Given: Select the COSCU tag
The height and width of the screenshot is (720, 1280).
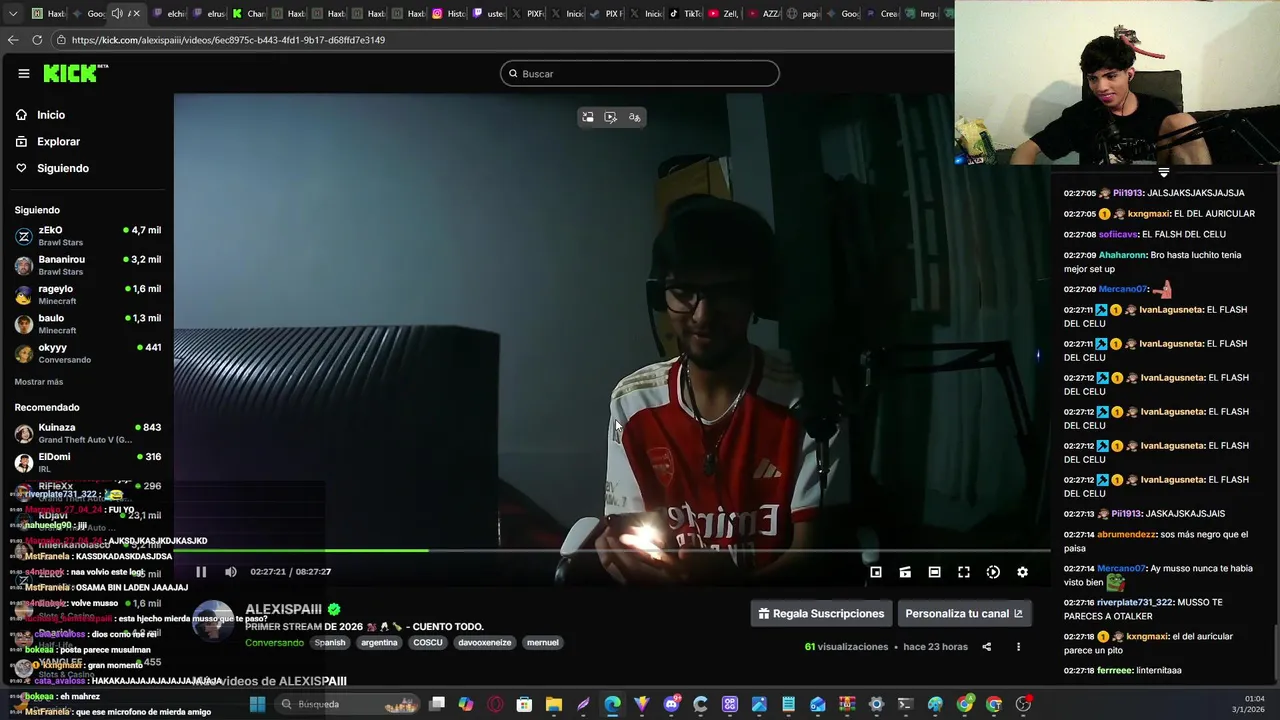Looking at the screenshot, I should (x=428, y=643).
